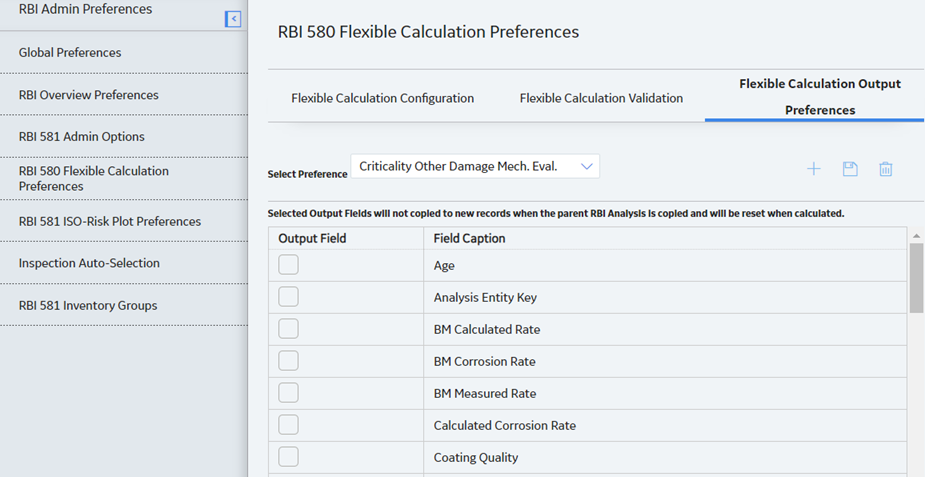Click the add preference plus icon

(x=814, y=169)
